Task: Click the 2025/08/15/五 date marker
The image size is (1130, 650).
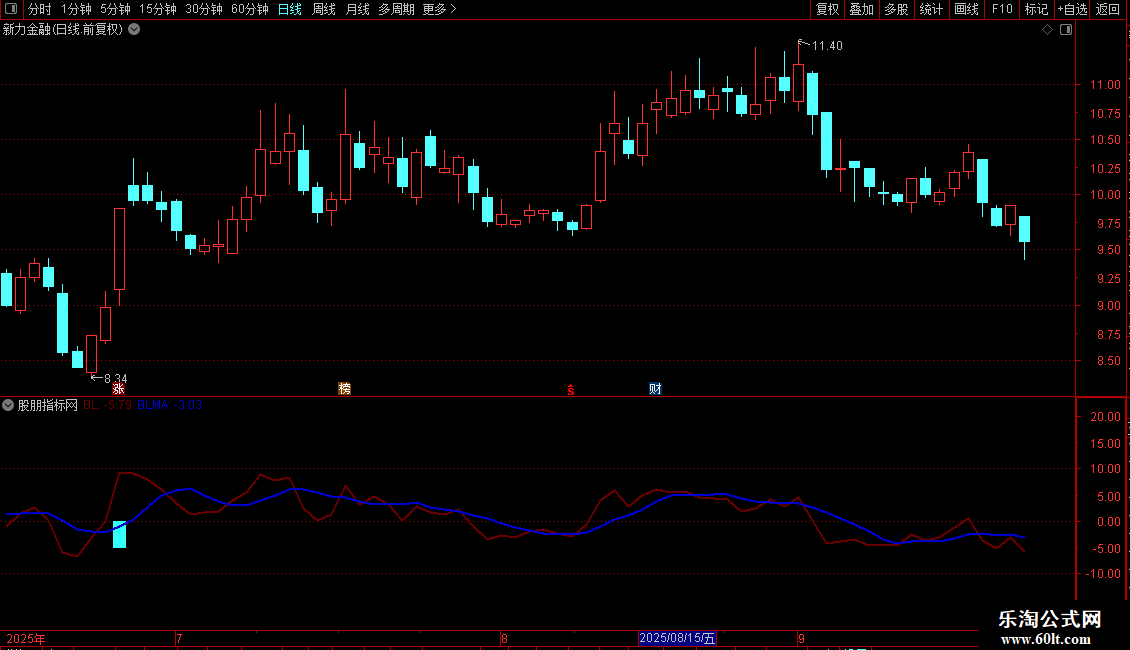Action: (x=677, y=638)
